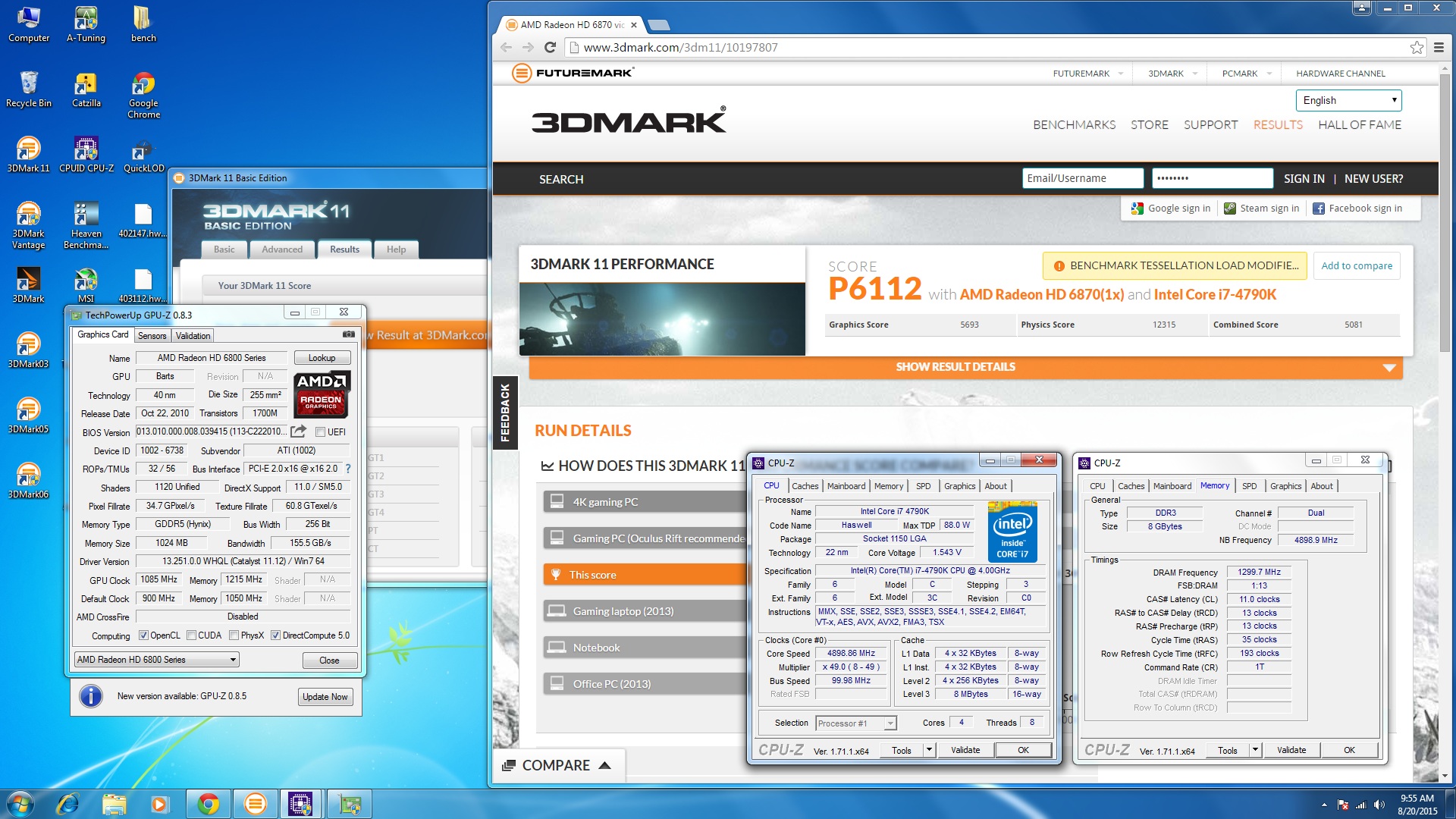Image resolution: width=1456 pixels, height=819 pixels.
Task: Click the SIGN IN link
Action: point(1304,179)
